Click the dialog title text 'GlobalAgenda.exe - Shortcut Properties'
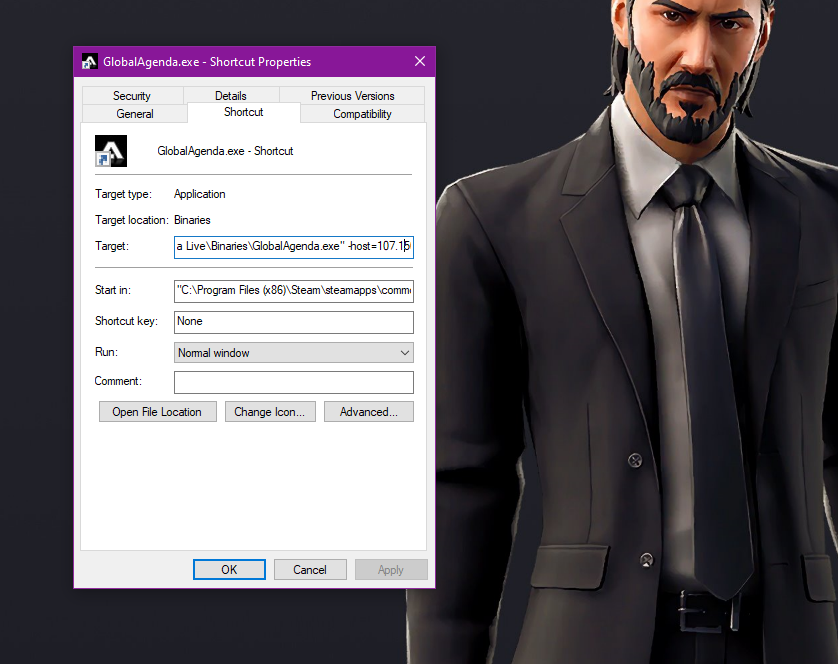838x664 pixels. tap(207, 62)
